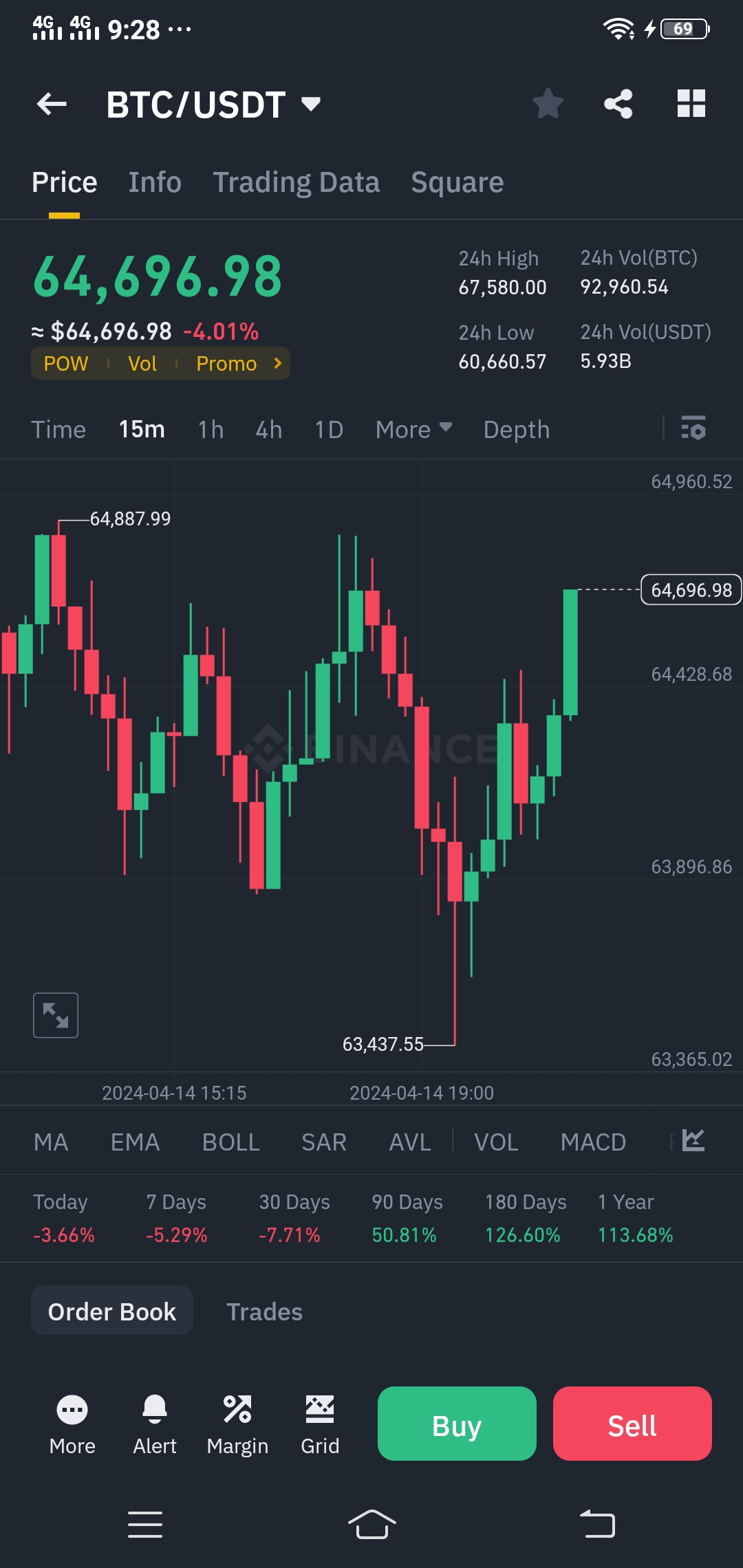Select the 4h interval
This screenshot has height=1568, width=743.
pos(269,430)
